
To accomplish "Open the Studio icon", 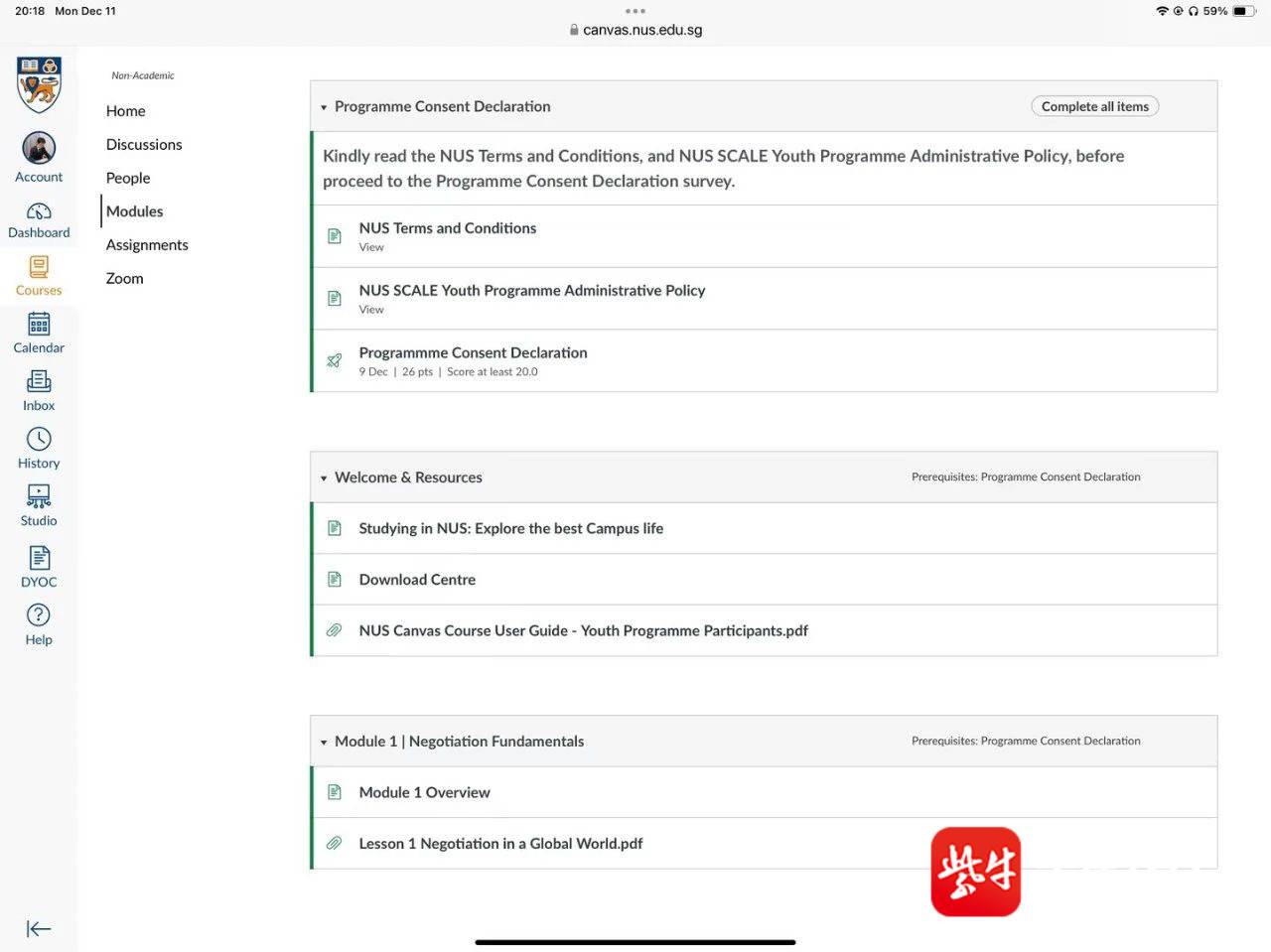I will pyautogui.click(x=39, y=496).
